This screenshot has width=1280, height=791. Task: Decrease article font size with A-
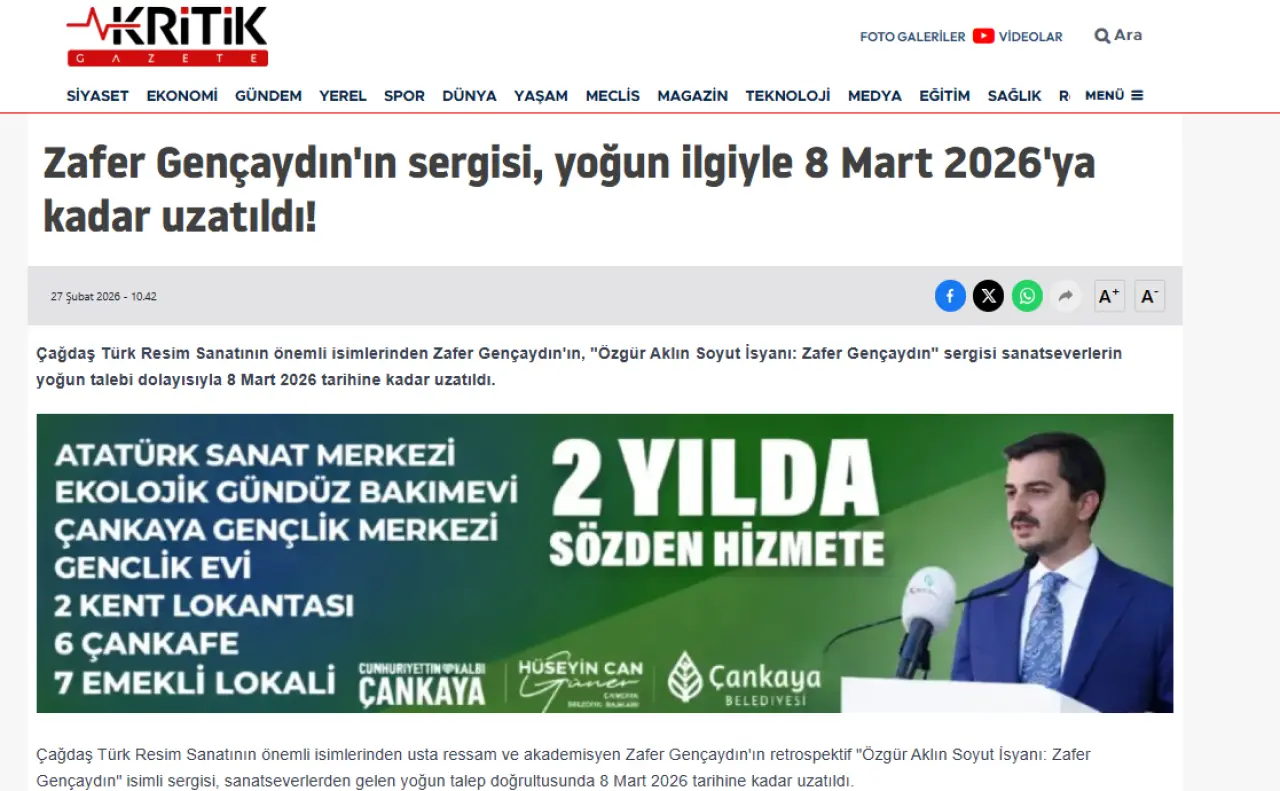(1149, 296)
